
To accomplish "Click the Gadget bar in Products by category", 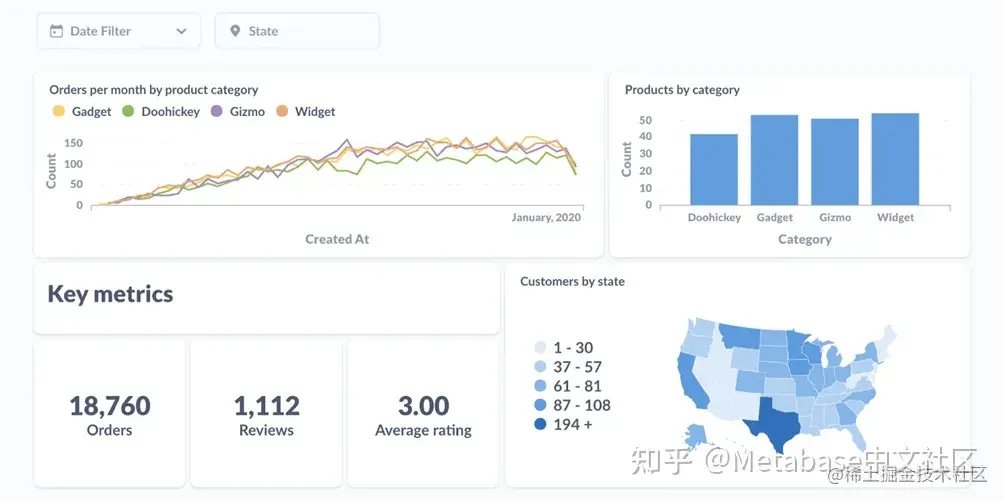I will (775, 160).
